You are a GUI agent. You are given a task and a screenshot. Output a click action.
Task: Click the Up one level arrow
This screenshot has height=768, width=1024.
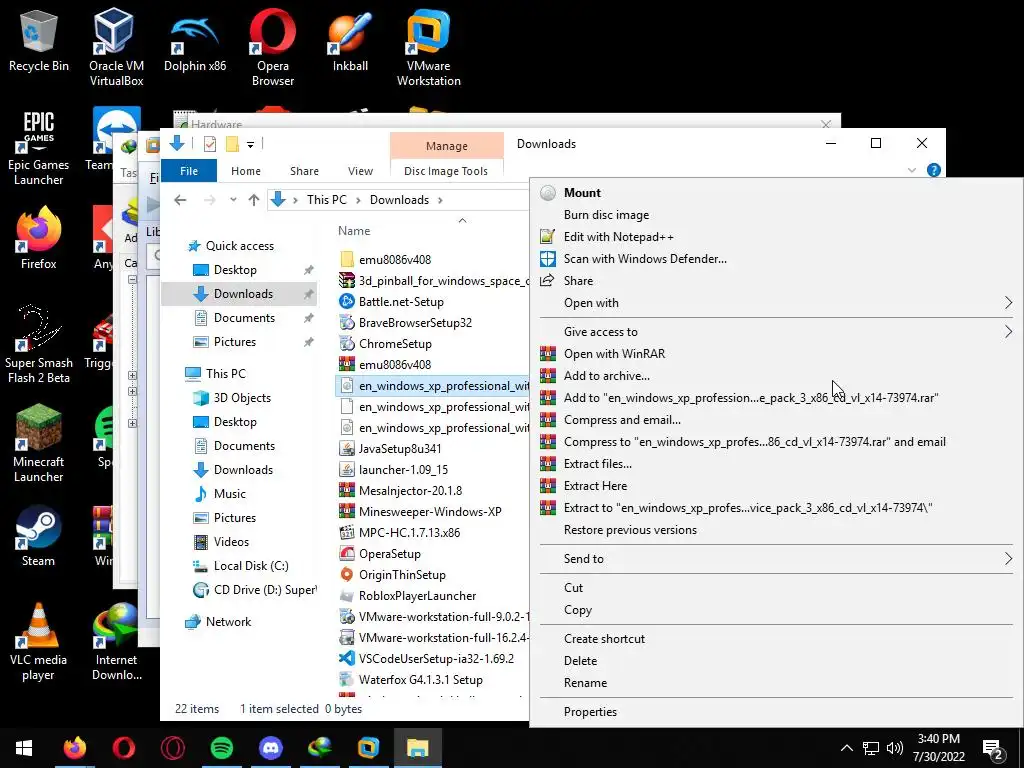tap(254, 200)
